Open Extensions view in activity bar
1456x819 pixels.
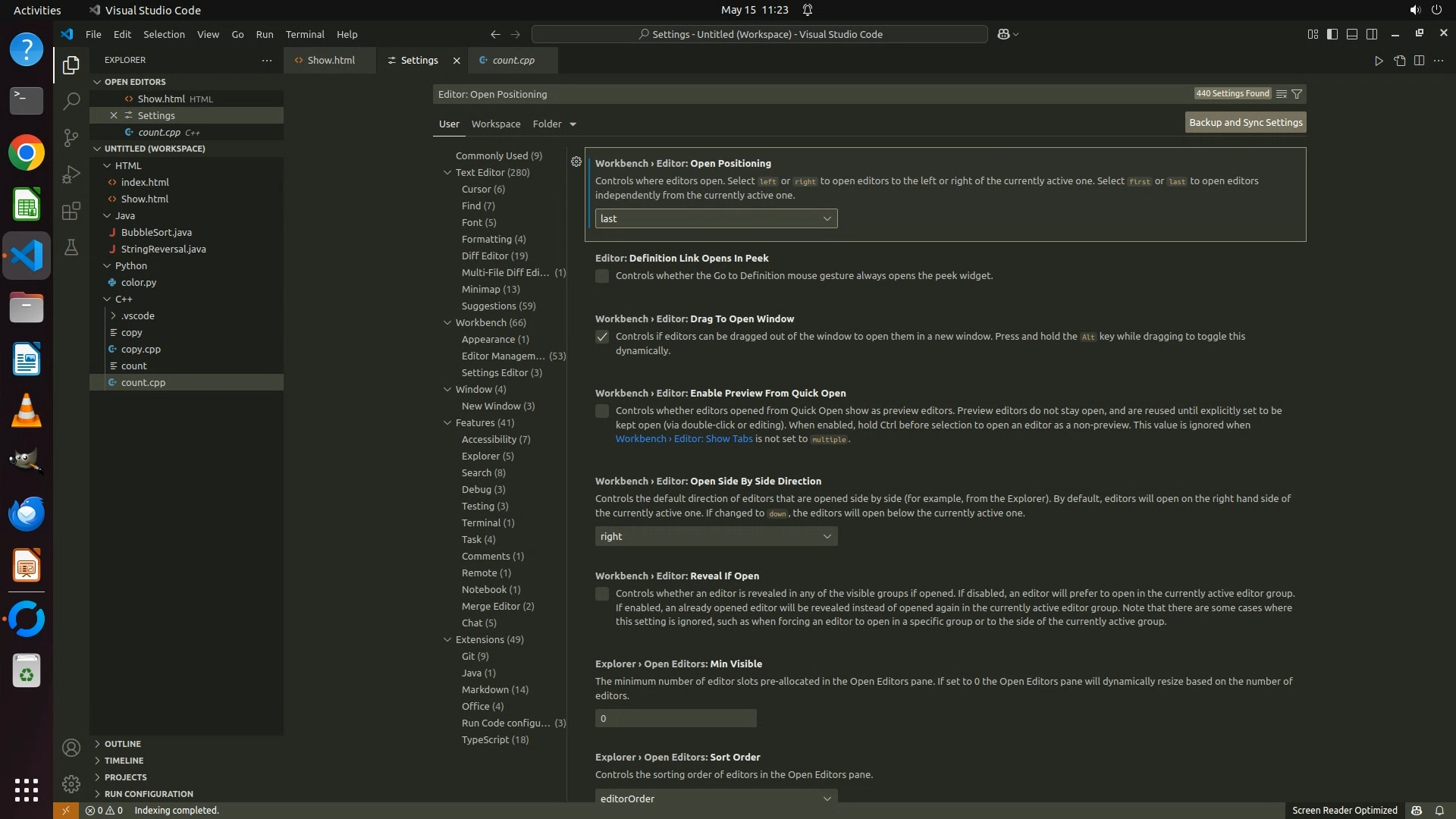[x=71, y=211]
